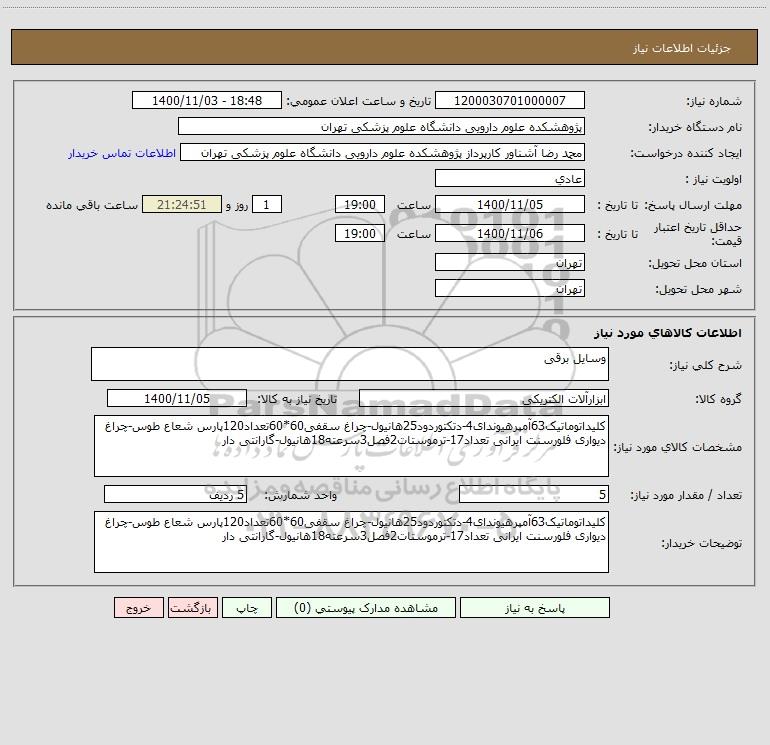Click the label 'اولویت نیاز :'
Viewport: 770px width, 745px height.
pos(714,180)
